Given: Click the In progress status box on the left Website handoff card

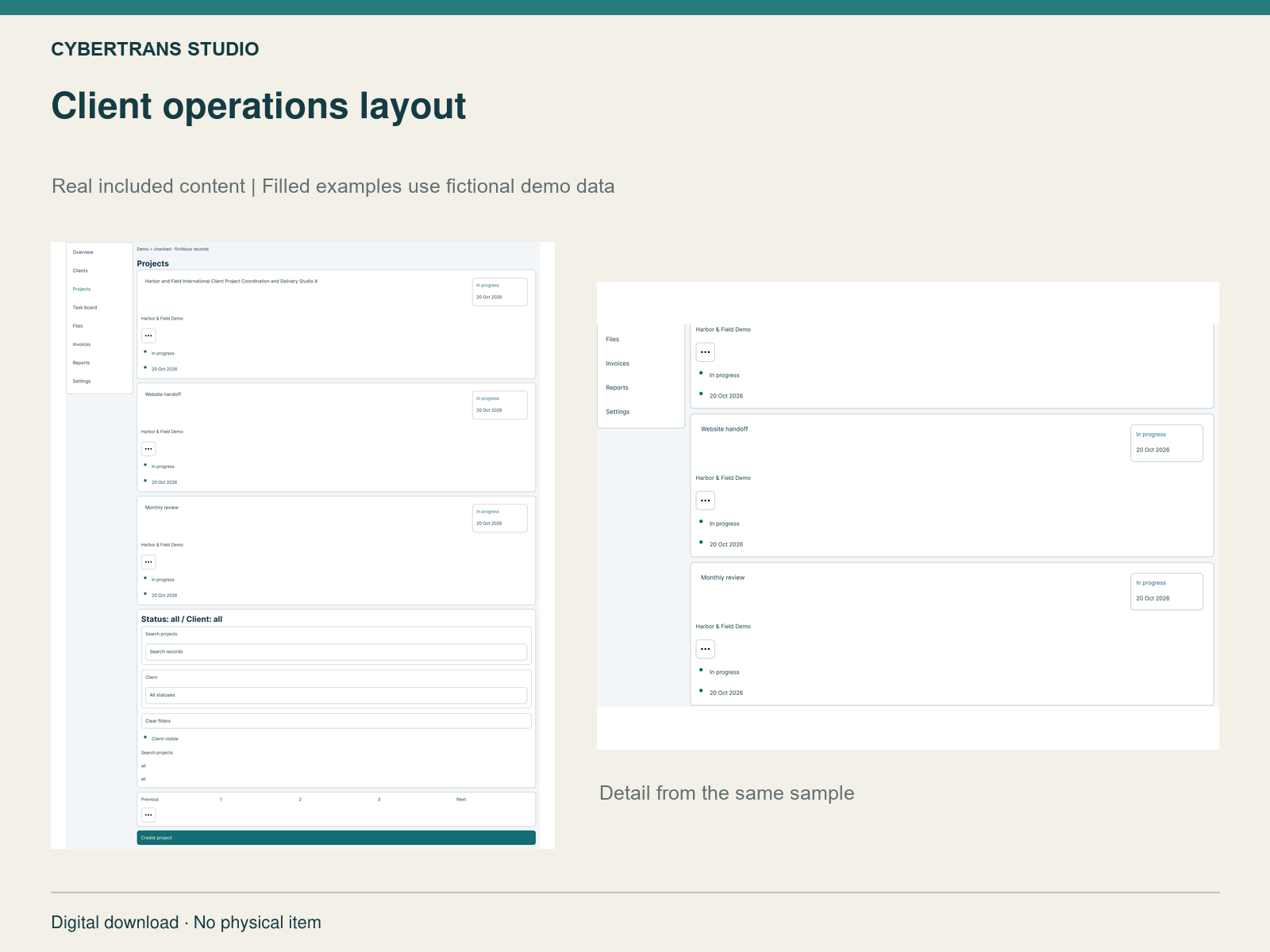Looking at the screenshot, I should tap(500, 405).
